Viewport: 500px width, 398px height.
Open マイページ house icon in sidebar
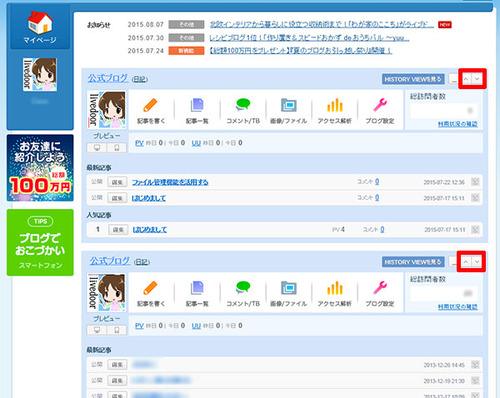[x=40, y=22]
